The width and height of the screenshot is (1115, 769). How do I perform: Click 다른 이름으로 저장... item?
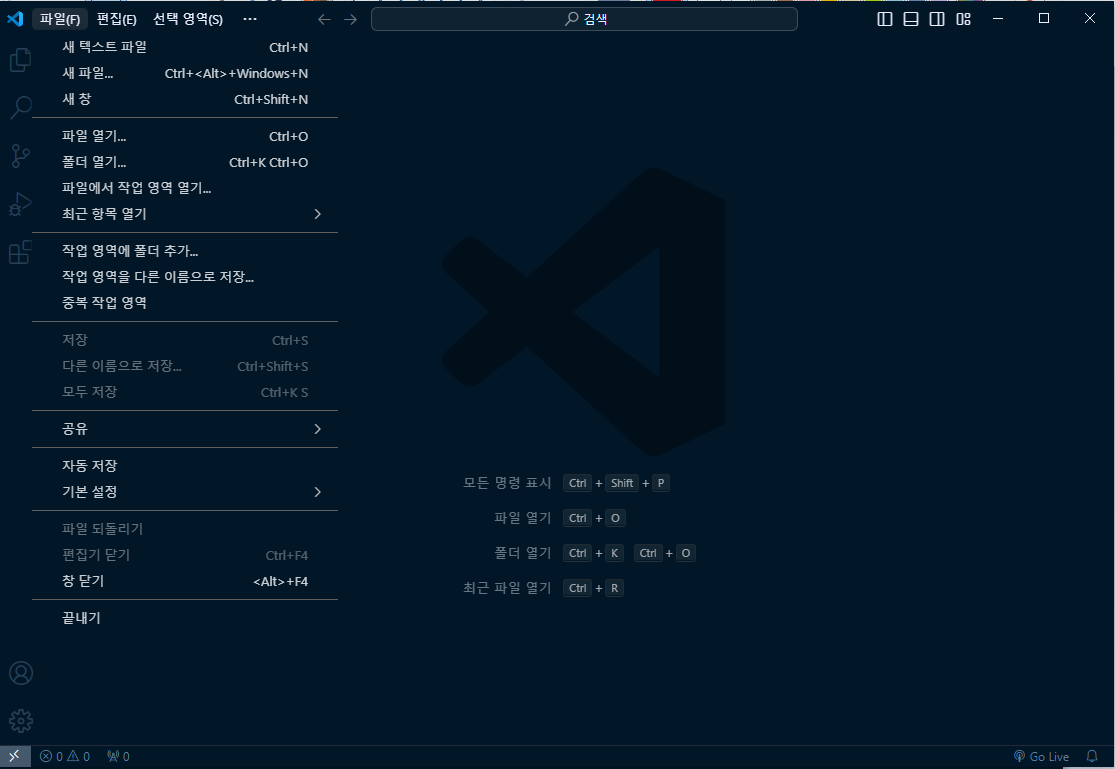point(185,366)
